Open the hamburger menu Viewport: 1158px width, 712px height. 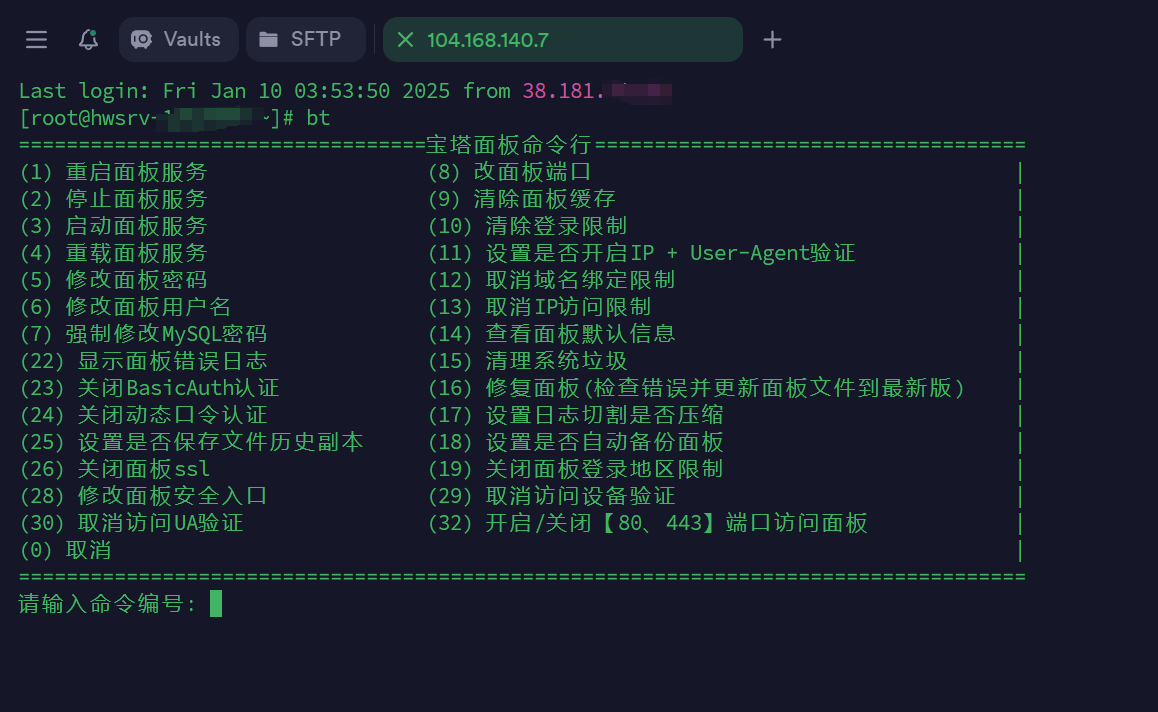(36, 39)
